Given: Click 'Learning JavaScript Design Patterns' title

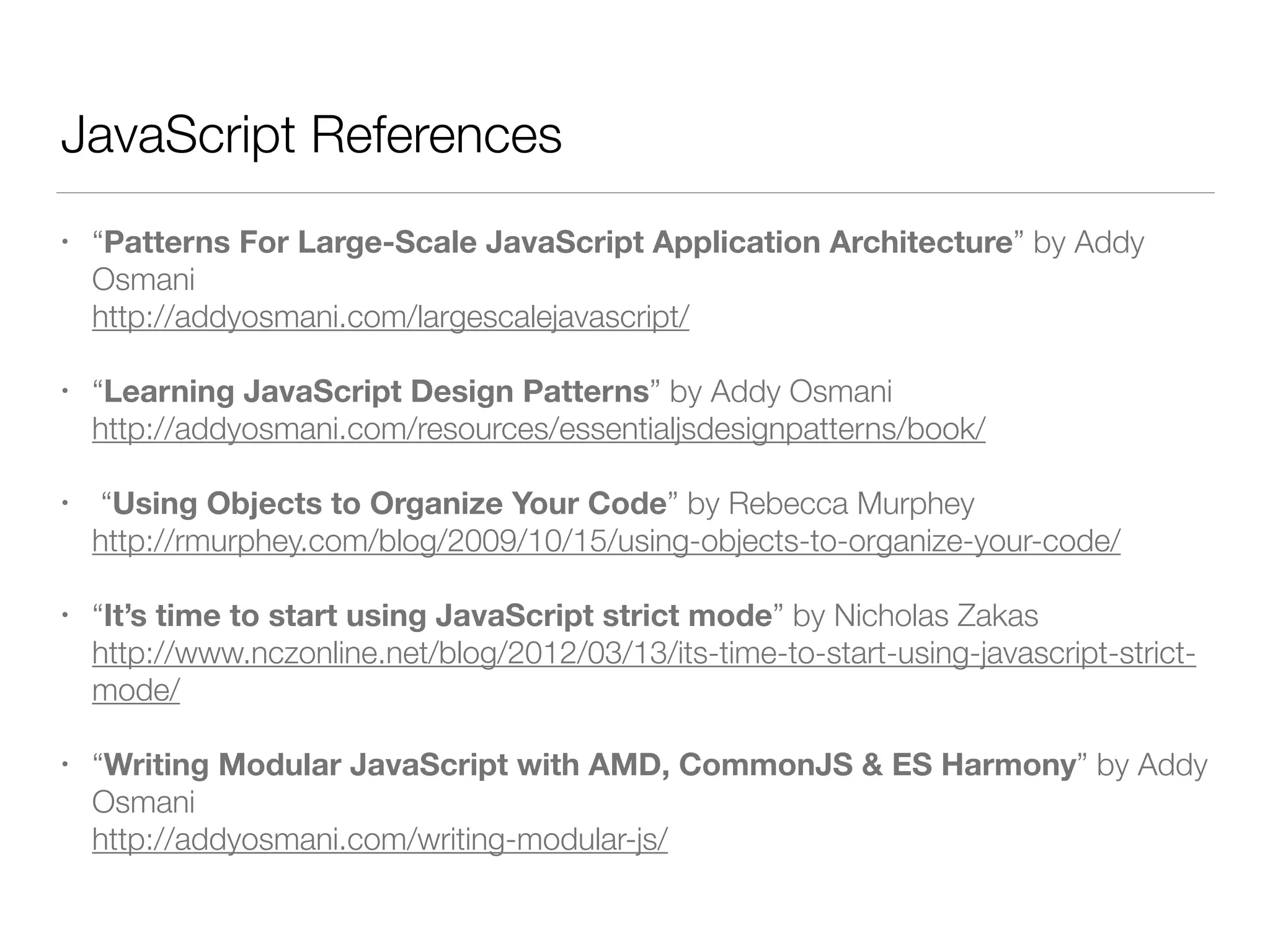Looking at the screenshot, I should click(376, 392).
